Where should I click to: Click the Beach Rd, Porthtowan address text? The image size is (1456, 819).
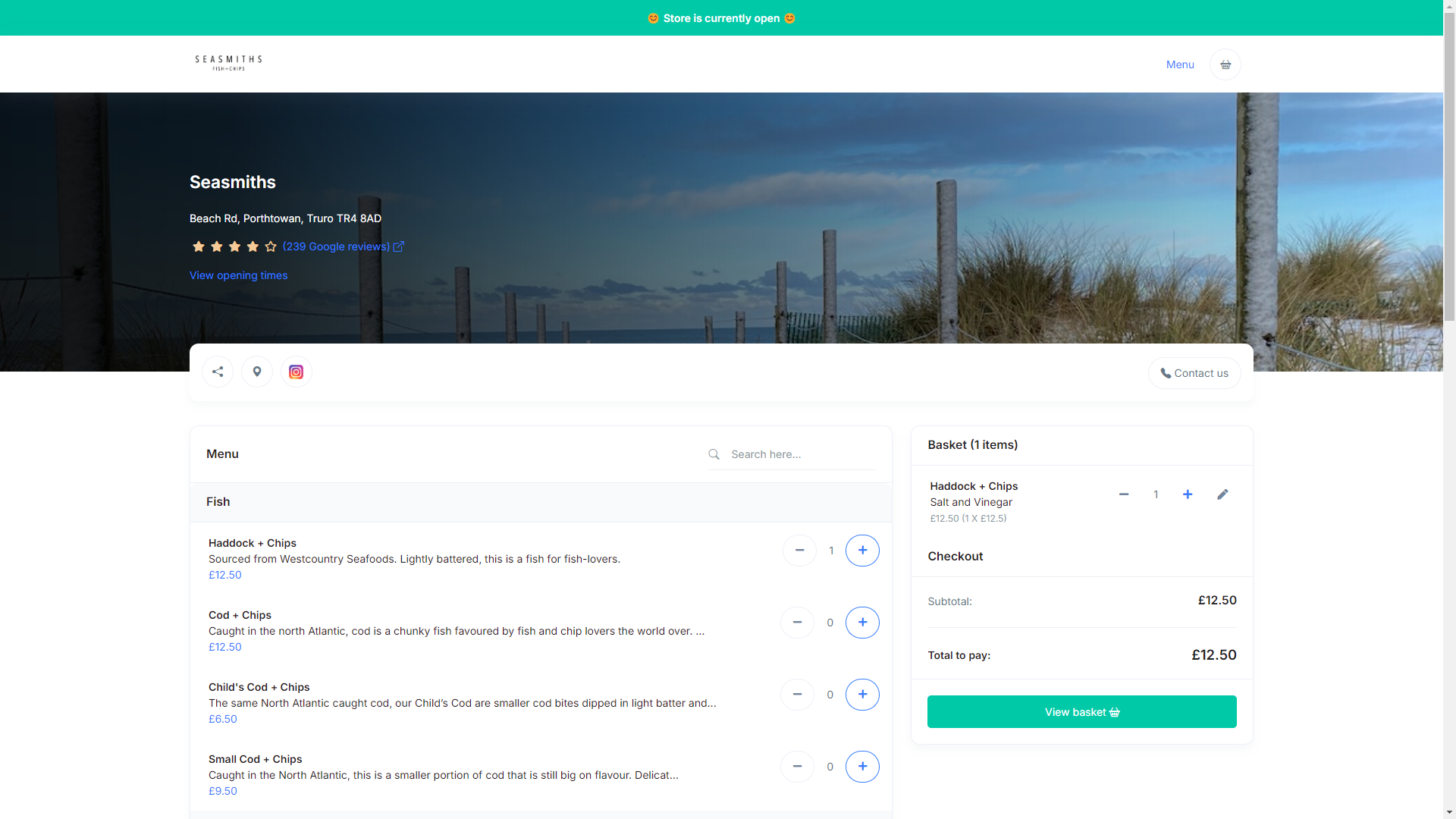[x=285, y=218]
